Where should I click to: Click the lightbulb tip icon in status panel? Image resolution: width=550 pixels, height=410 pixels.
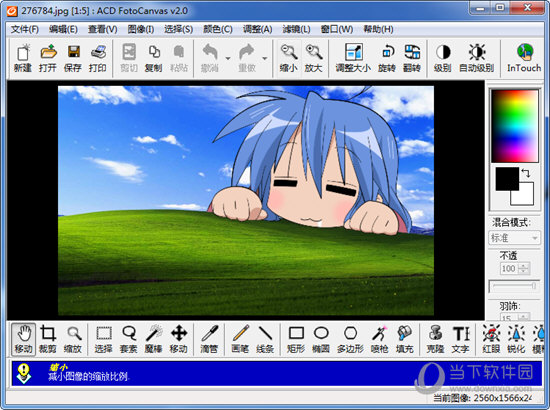pyautogui.click(x=24, y=373)
